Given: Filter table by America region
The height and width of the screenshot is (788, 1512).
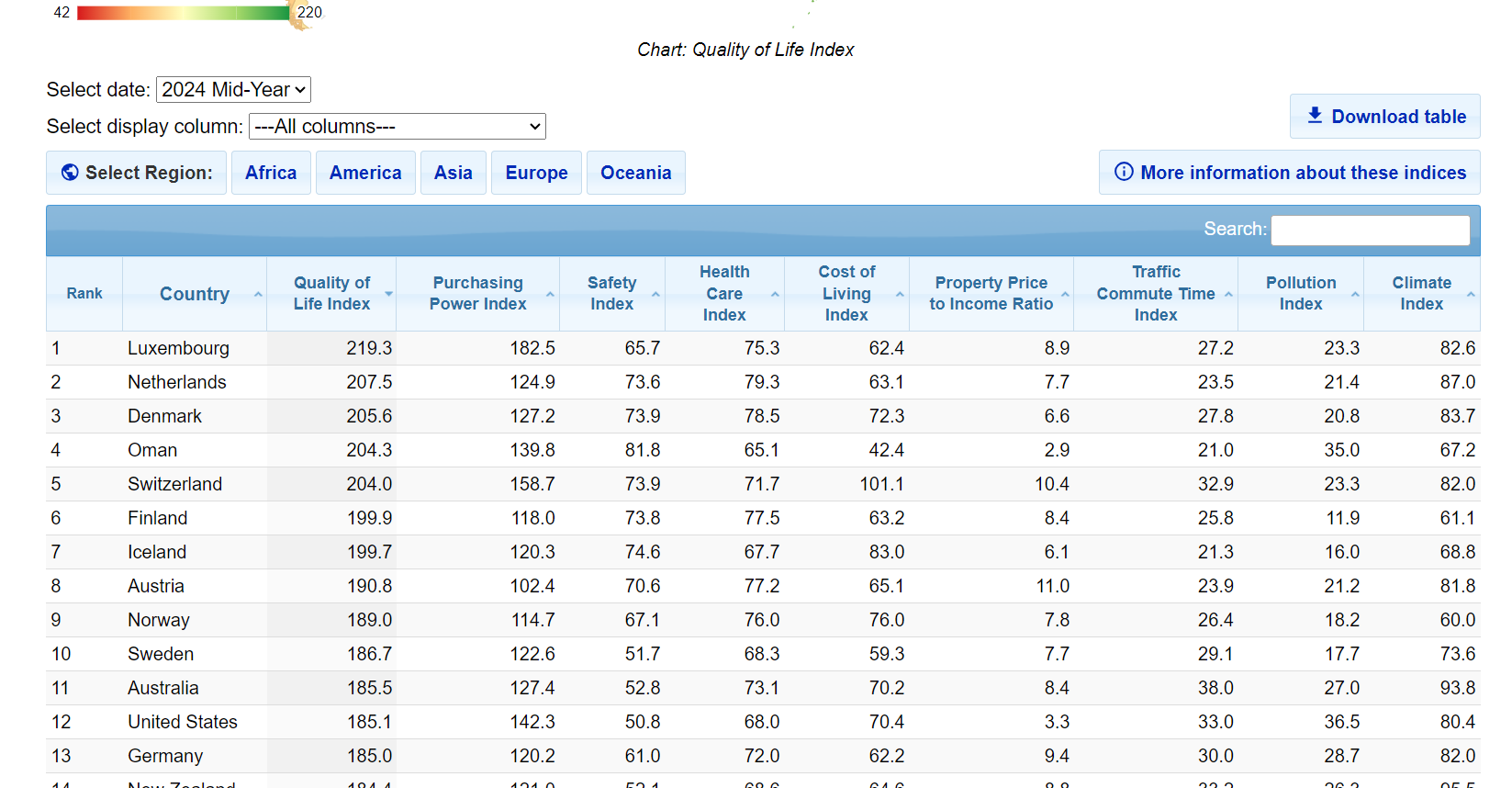Looking at the screenshot, I should pyautogui.click(x=365, y=173).
